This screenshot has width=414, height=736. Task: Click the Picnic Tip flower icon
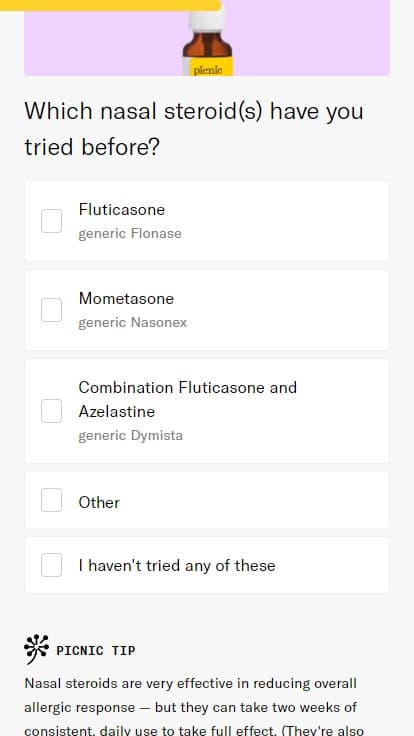click(x=36, y=649)
